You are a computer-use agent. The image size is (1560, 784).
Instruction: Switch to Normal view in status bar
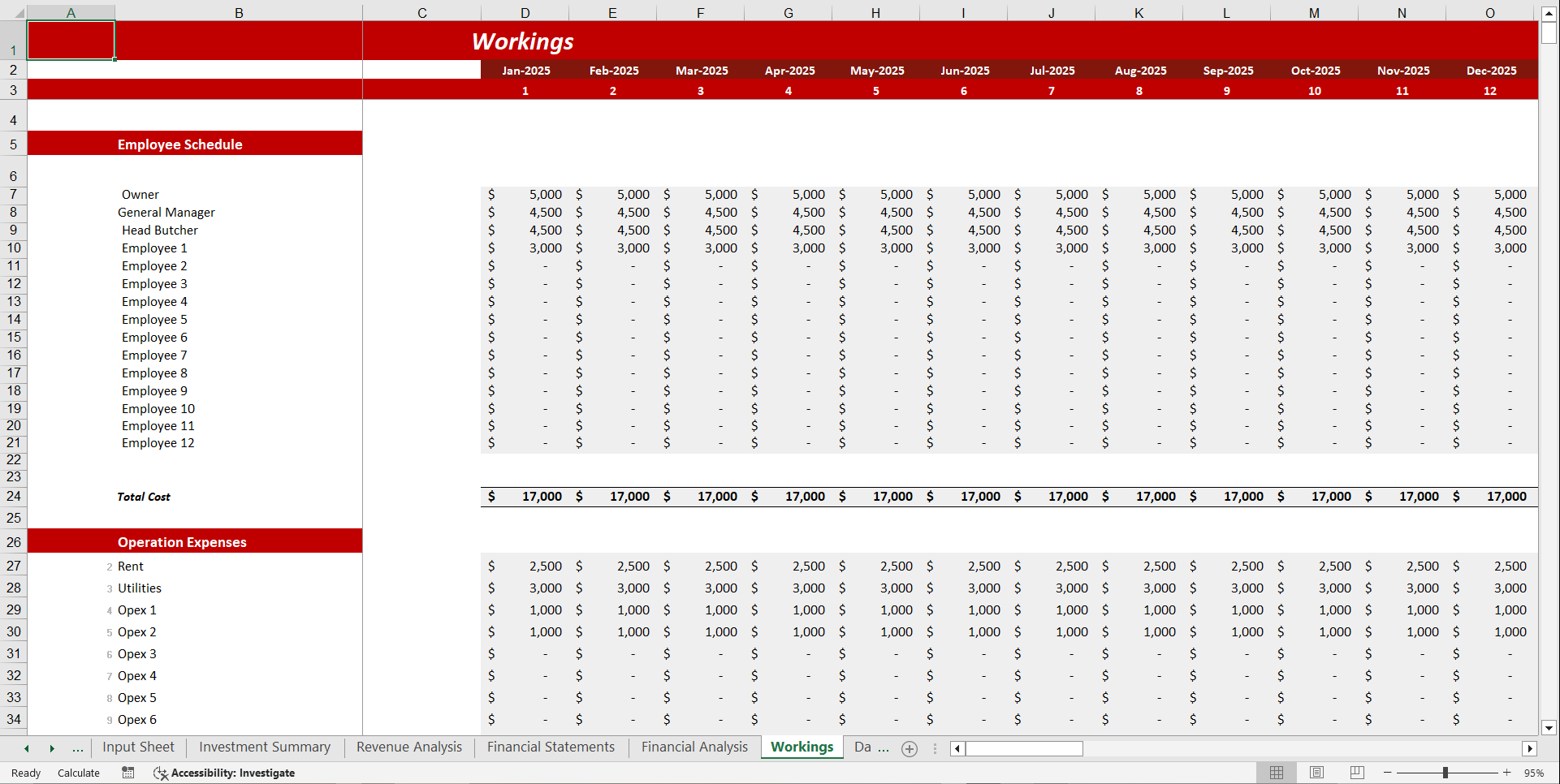click(x=1277, y=773)
